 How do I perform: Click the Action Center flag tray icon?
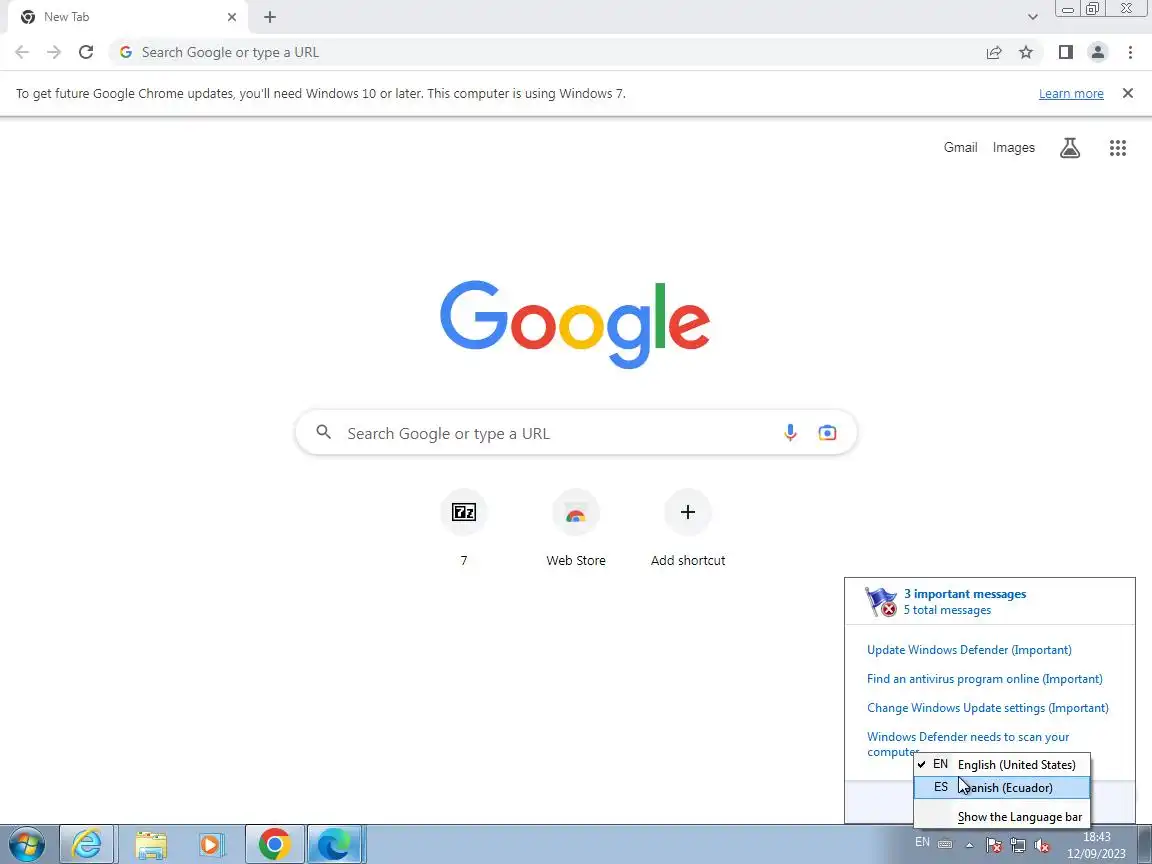993,846
